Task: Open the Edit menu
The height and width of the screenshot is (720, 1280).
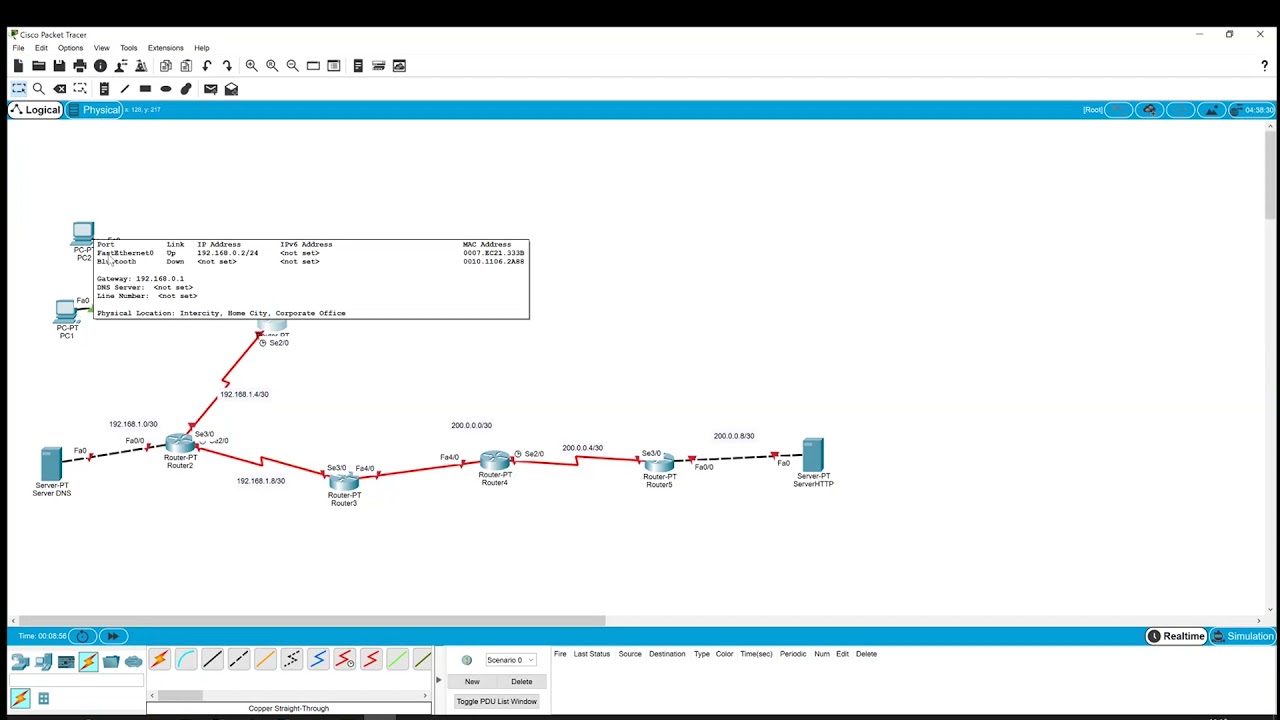Action: coord(41,48)
